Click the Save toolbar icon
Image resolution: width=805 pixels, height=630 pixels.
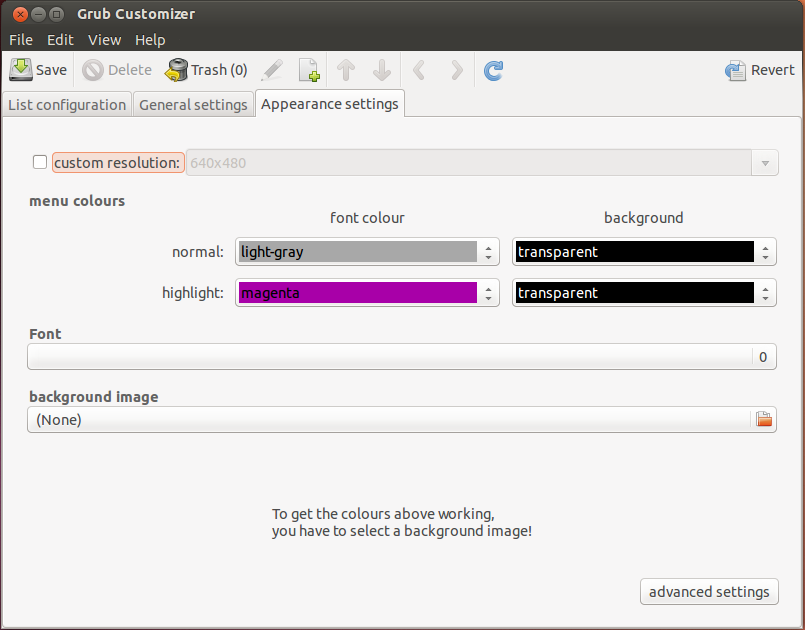(x=21, y=70)
